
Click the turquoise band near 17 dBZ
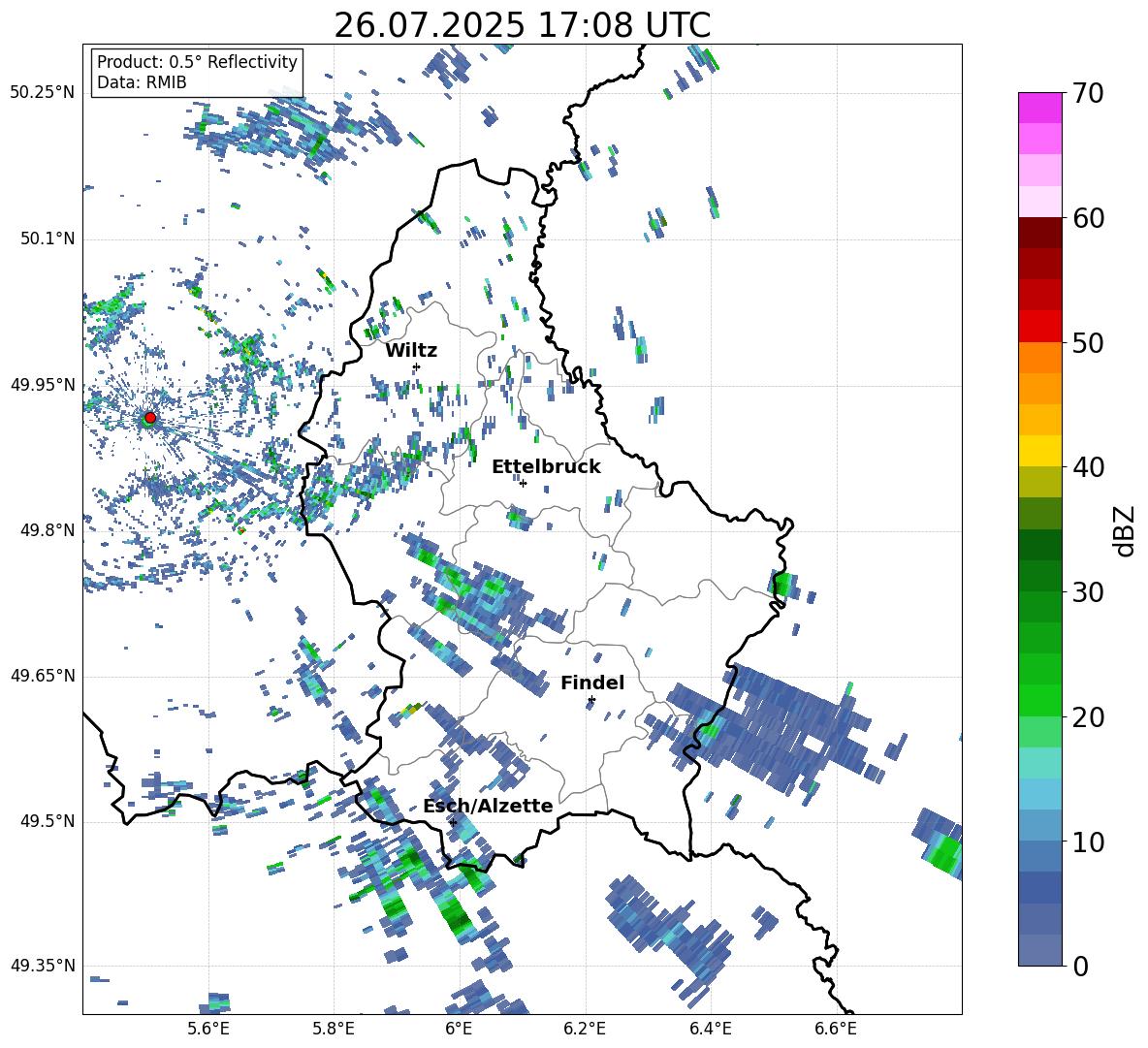[x=1040, y=763]
